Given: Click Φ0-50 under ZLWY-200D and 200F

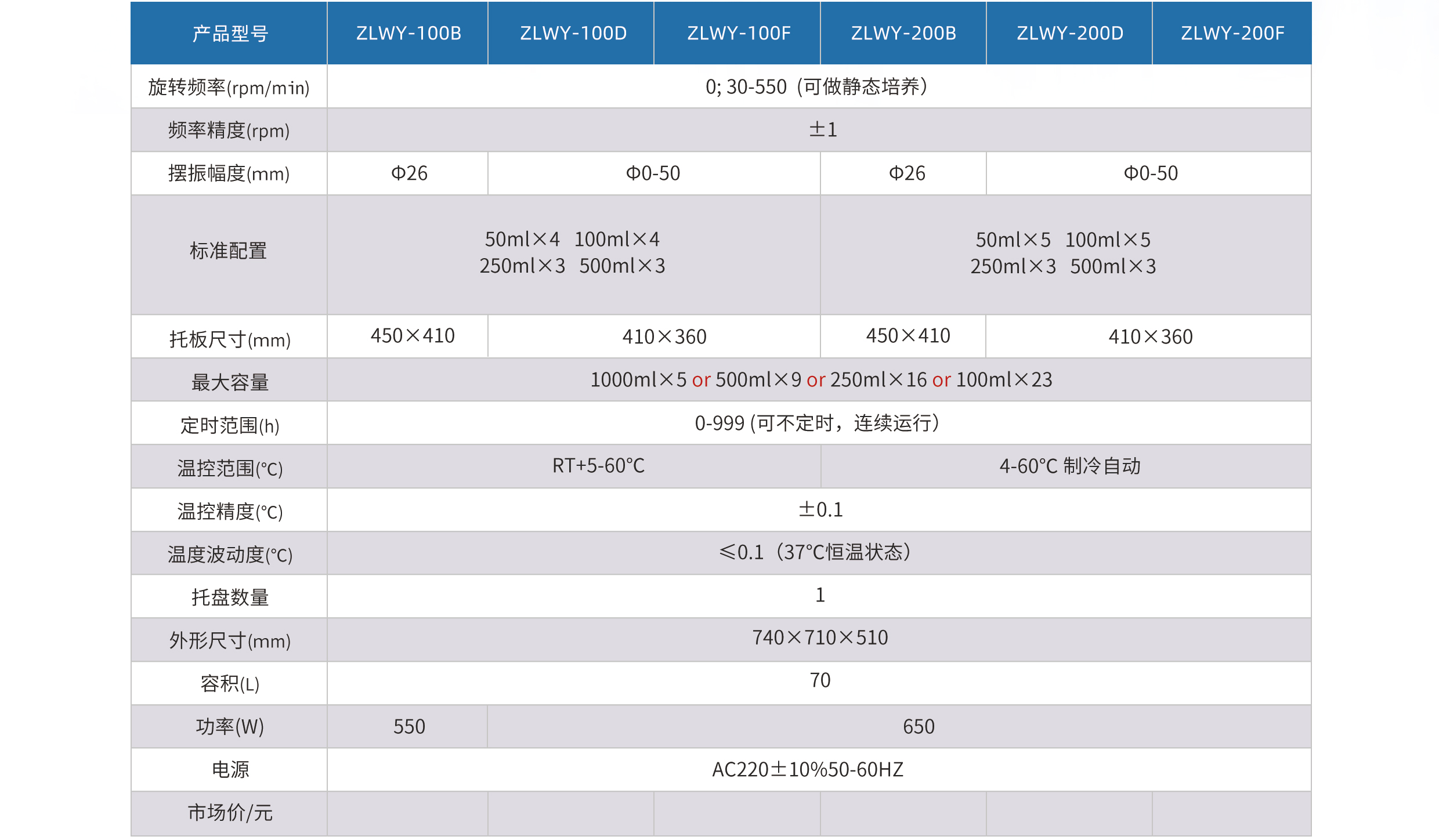Looking at the screenshot, I should click(1151, 173).
